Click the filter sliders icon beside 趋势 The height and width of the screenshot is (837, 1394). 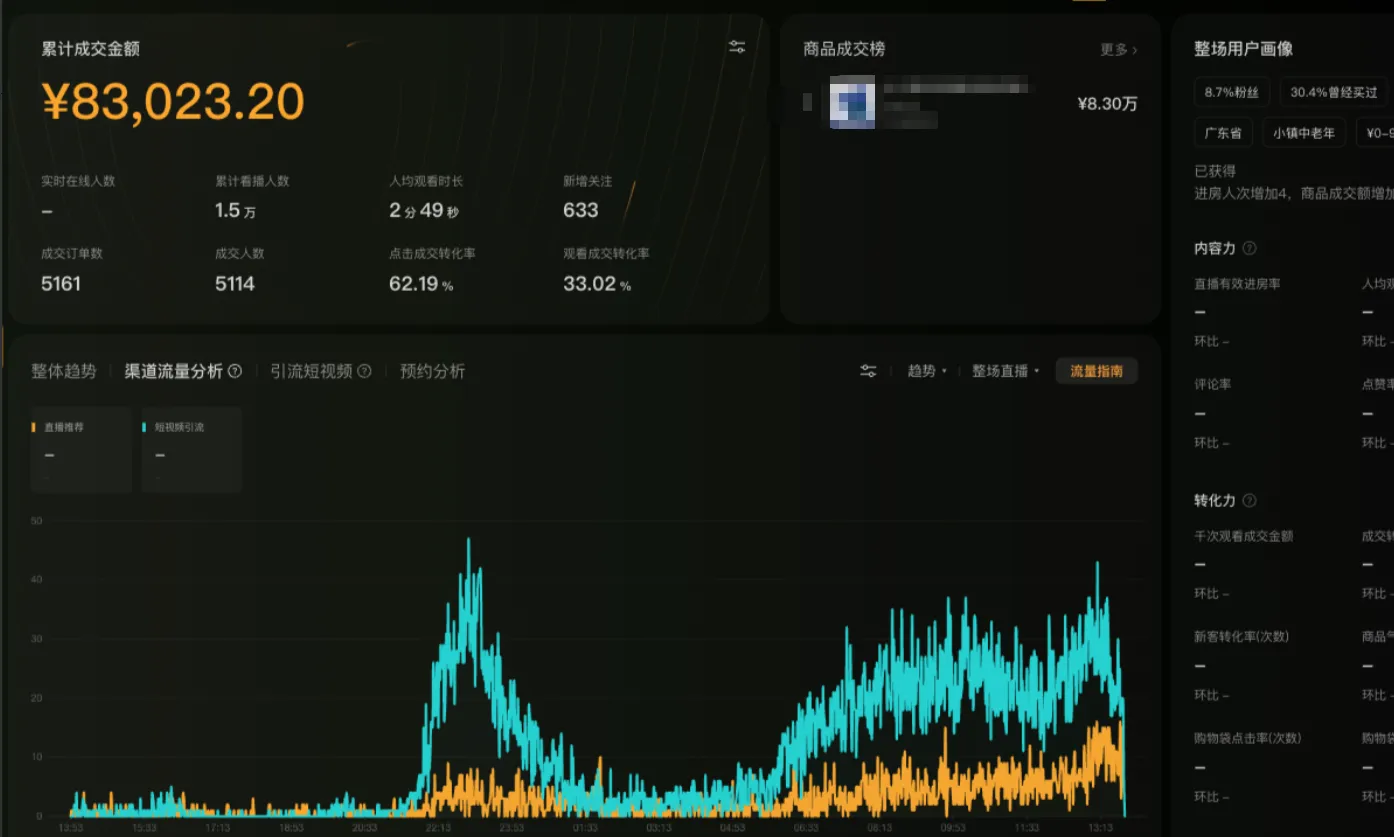click(868, 371)
